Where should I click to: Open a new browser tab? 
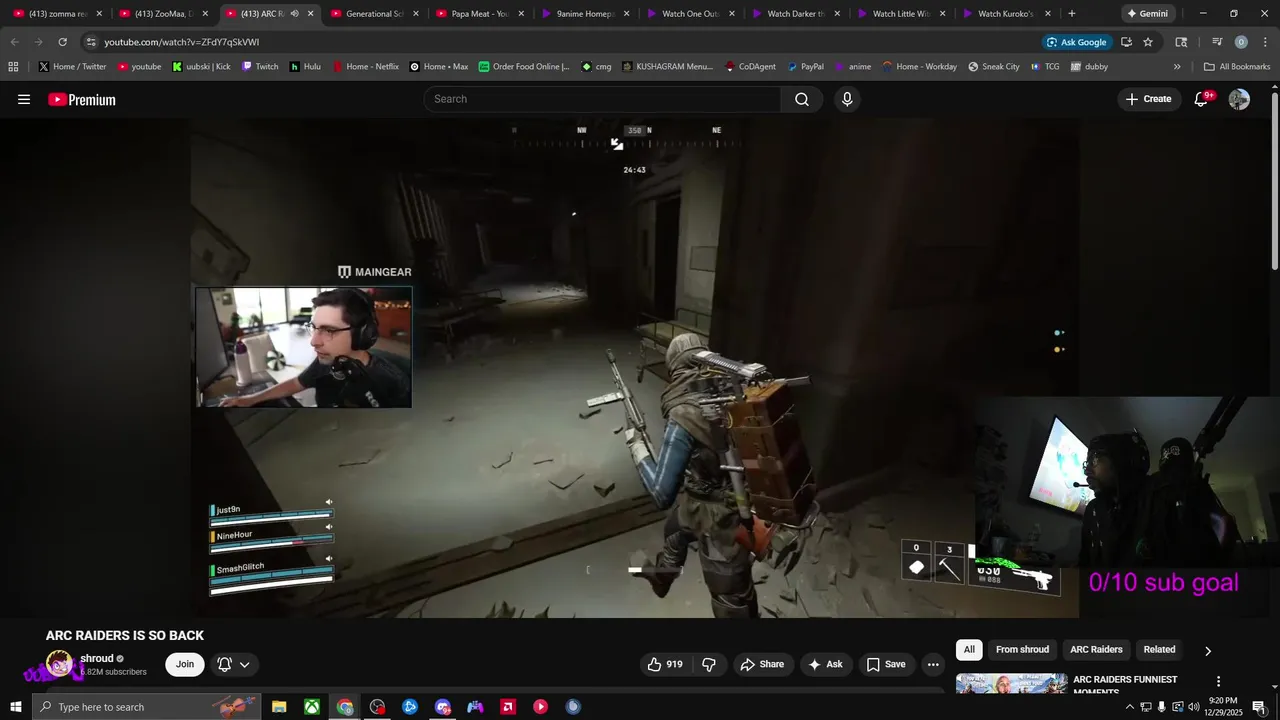[x=1072, y=14]
